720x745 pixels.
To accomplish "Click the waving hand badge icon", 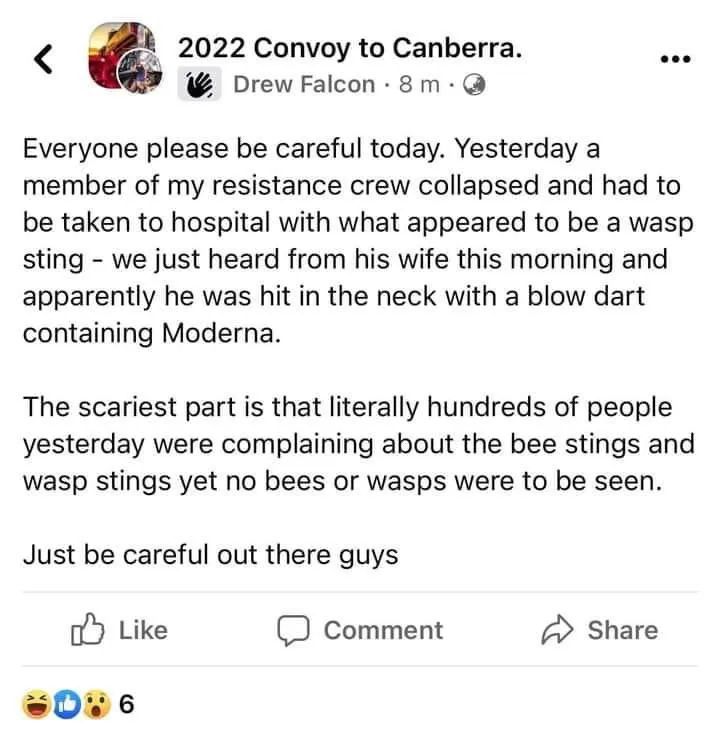I will pyautogui.click(x=200, y=85).
